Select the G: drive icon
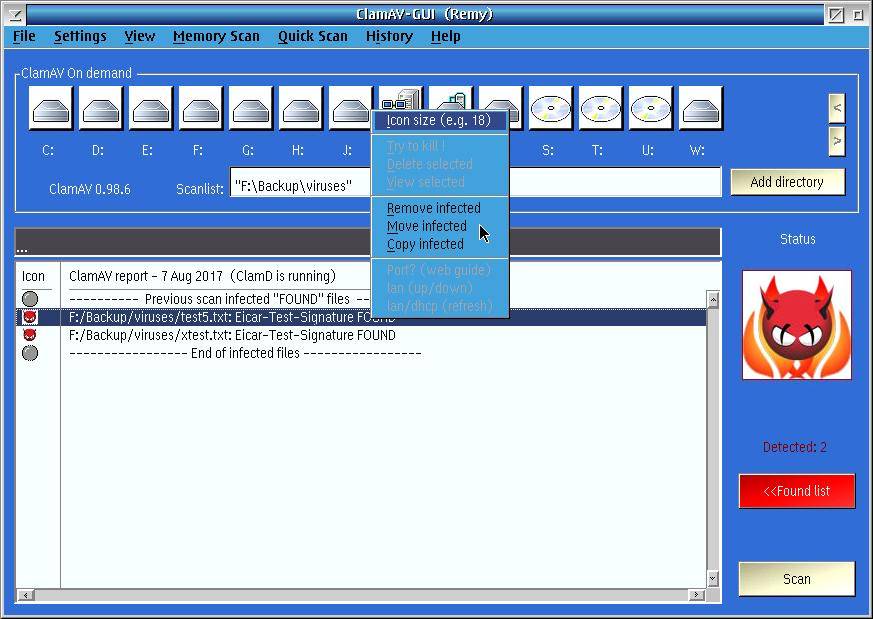The width and height of the screenshot is (873, 619). 251,109
